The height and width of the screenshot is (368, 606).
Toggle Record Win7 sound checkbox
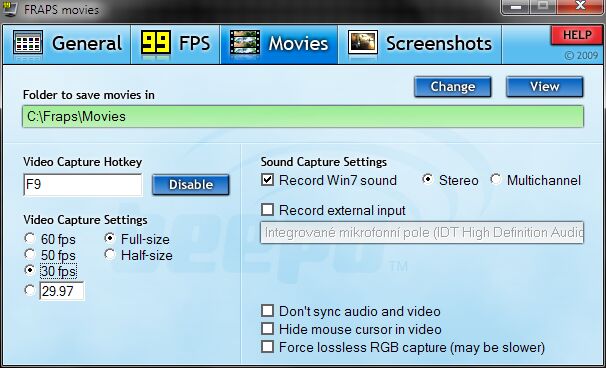click(267, 180)
